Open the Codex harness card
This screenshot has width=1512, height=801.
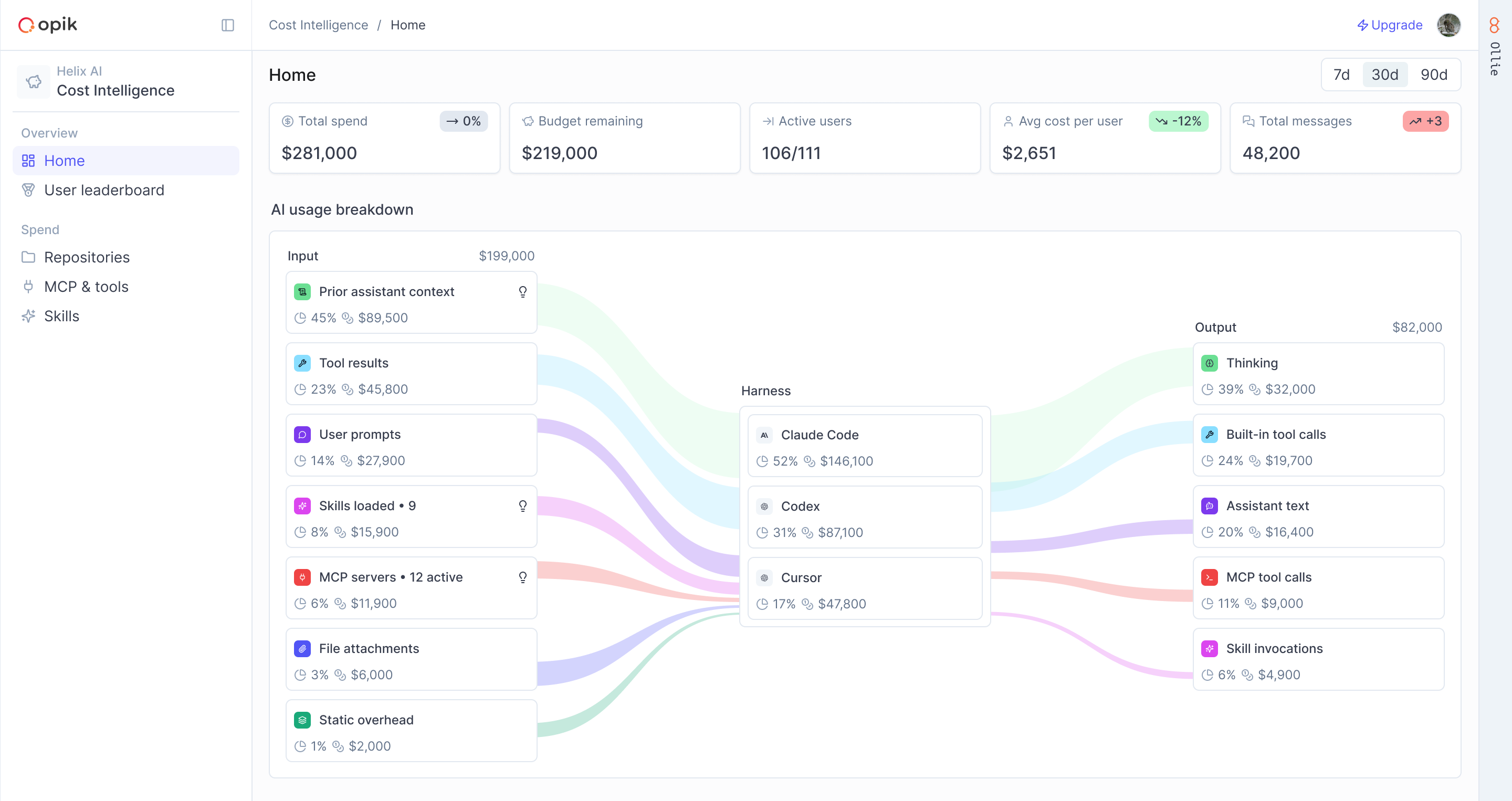pyautogui.click(x=865, y=517)
